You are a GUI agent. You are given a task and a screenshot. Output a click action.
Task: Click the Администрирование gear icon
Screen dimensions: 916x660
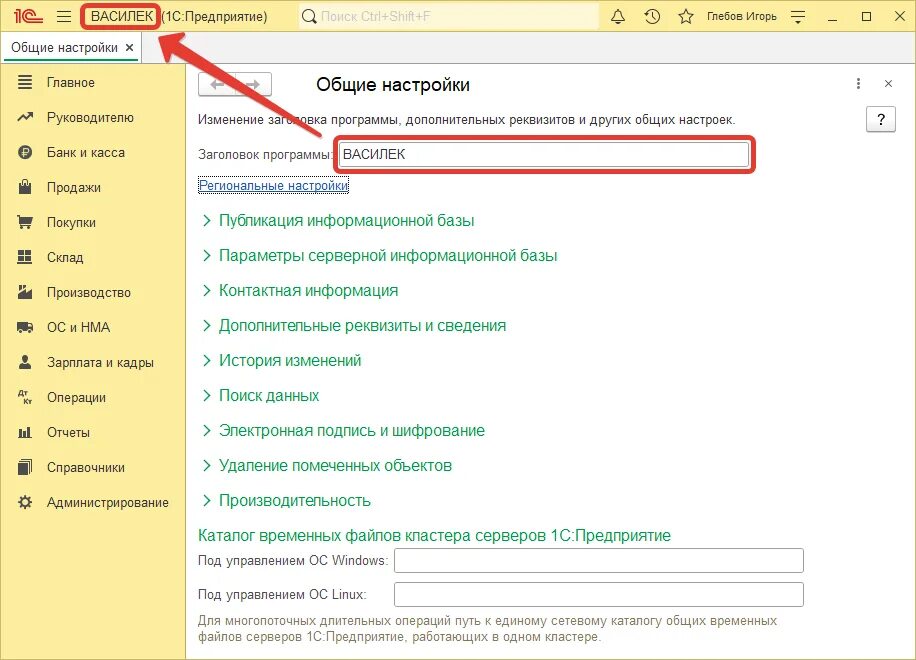pyautogui.click(x=25, y=502)
